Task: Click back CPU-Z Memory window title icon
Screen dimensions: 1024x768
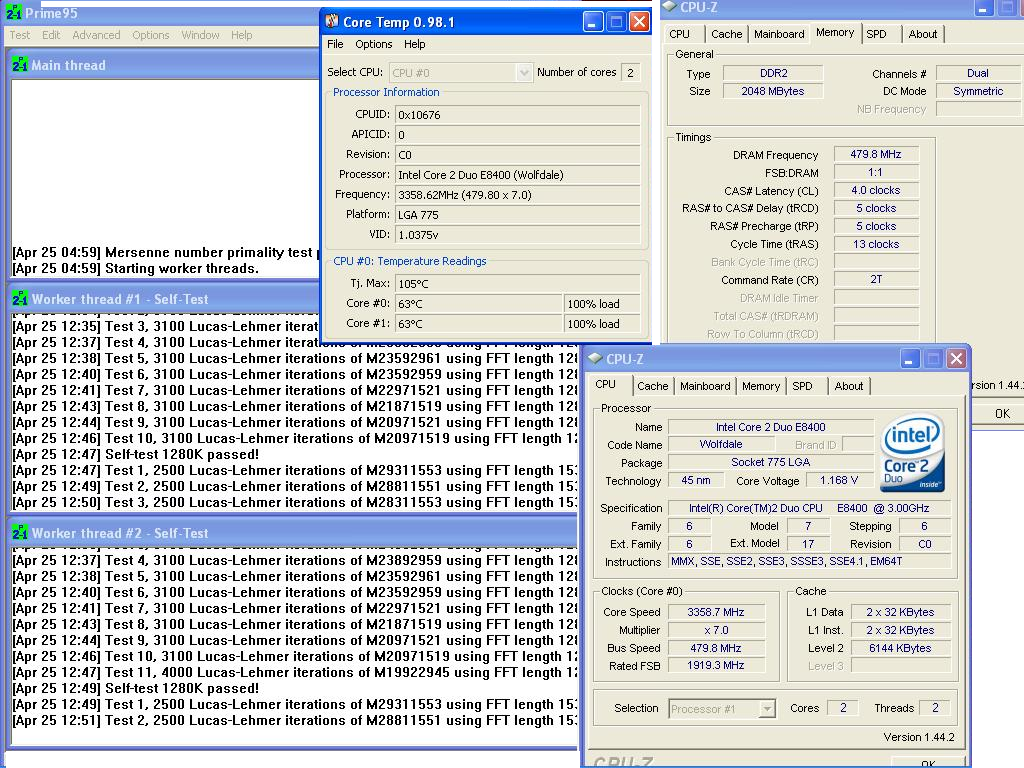Action: 669,7
